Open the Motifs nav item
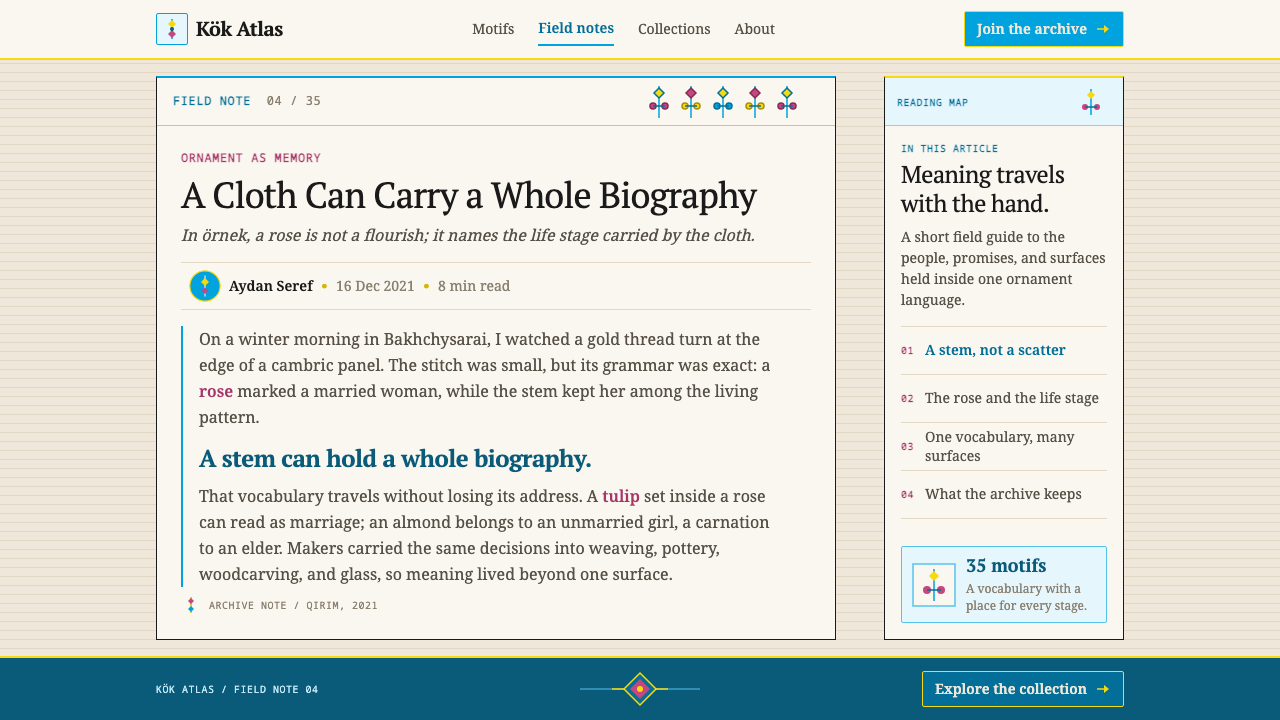Image resolution: width=1280 pixels, height=720 pixels. [493, 29]
